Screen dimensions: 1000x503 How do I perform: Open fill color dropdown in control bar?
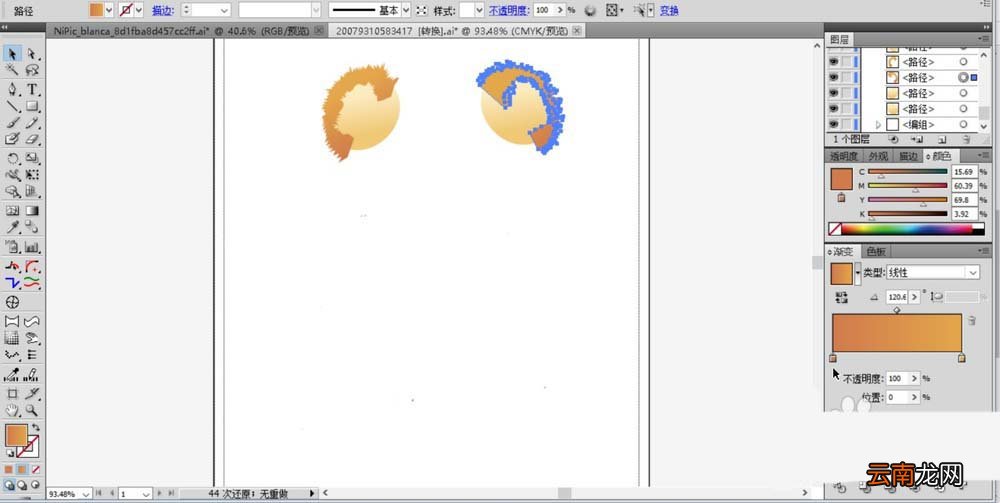pyautogui.click(x=108, y=10)
